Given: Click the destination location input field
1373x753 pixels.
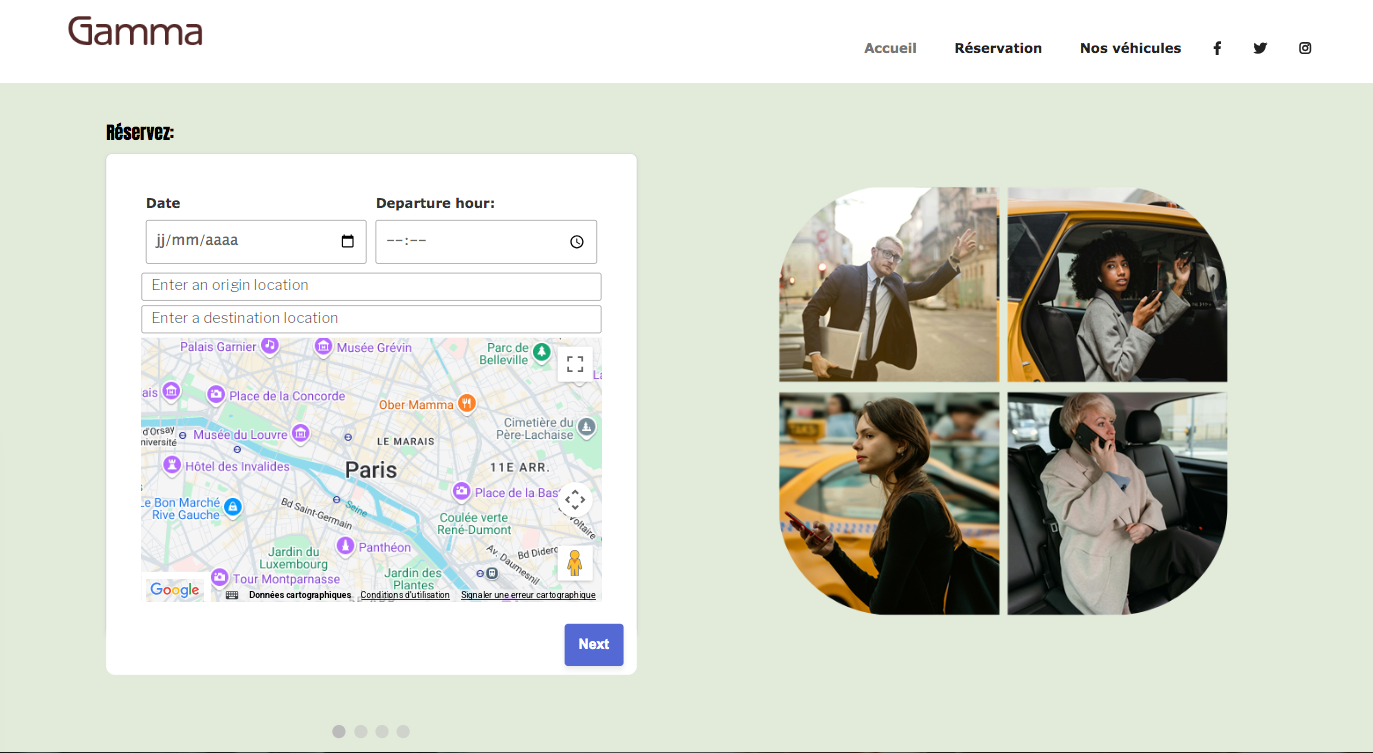Looking at the screenshot, I should 371,319.
